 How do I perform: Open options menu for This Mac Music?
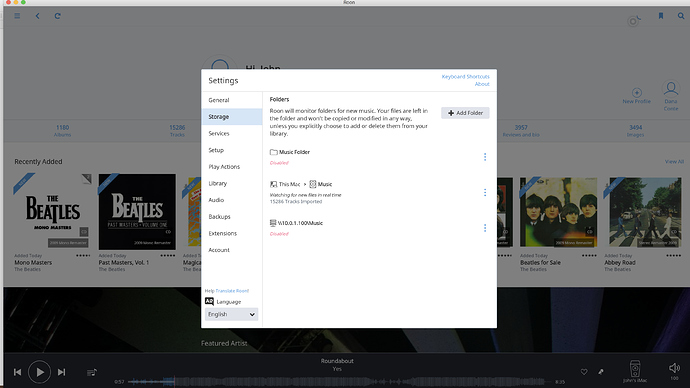[x=485, y=193]
